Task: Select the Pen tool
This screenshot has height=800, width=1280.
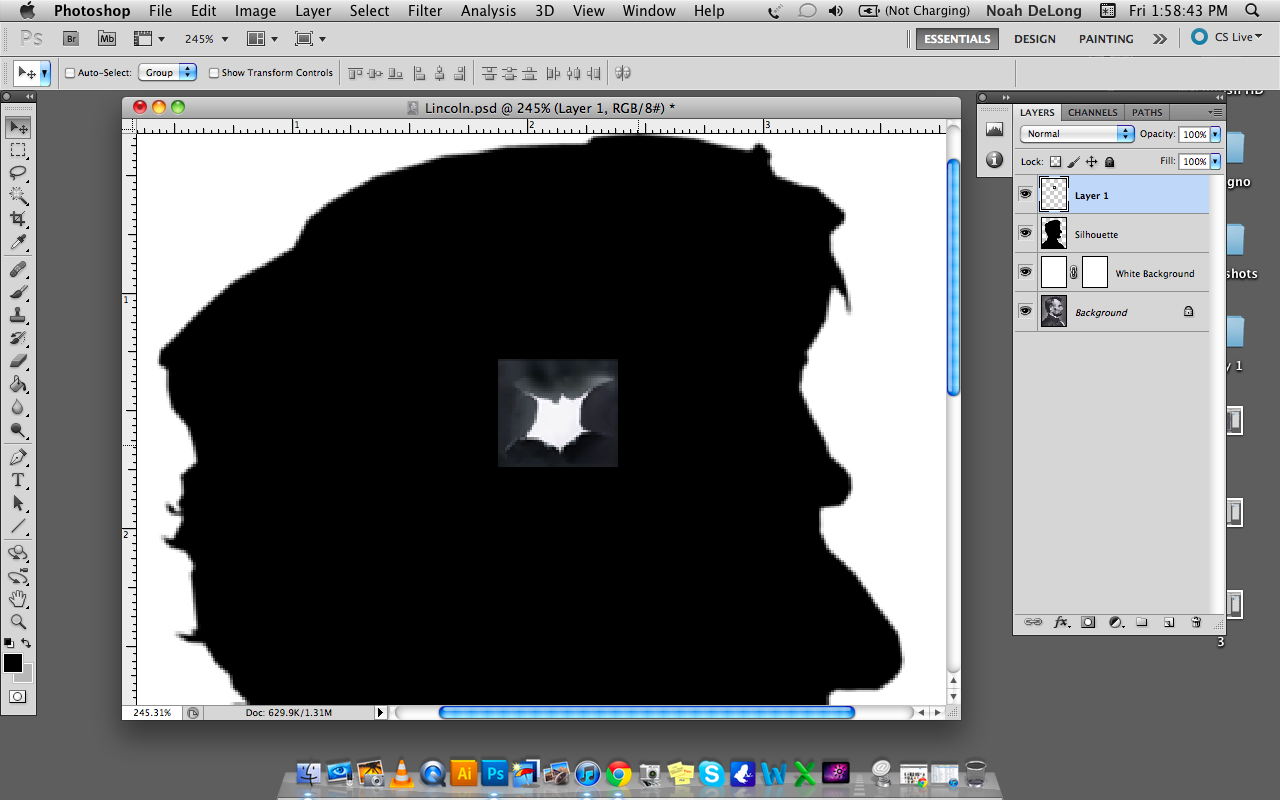Action: (x=18, y=457)
